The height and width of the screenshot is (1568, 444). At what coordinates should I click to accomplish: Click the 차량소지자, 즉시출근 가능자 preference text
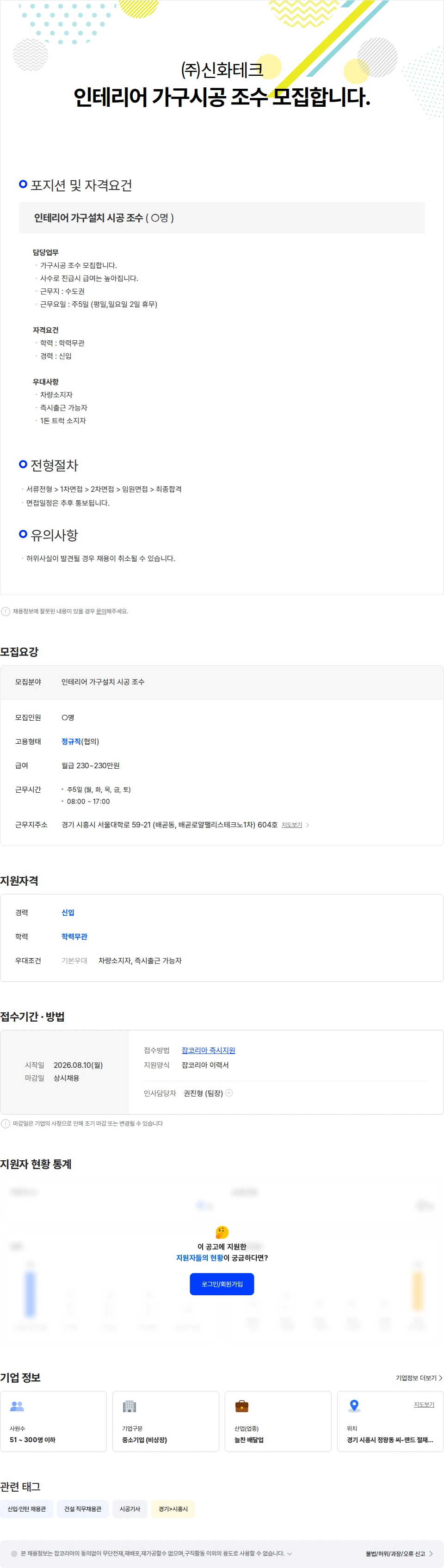140,960
